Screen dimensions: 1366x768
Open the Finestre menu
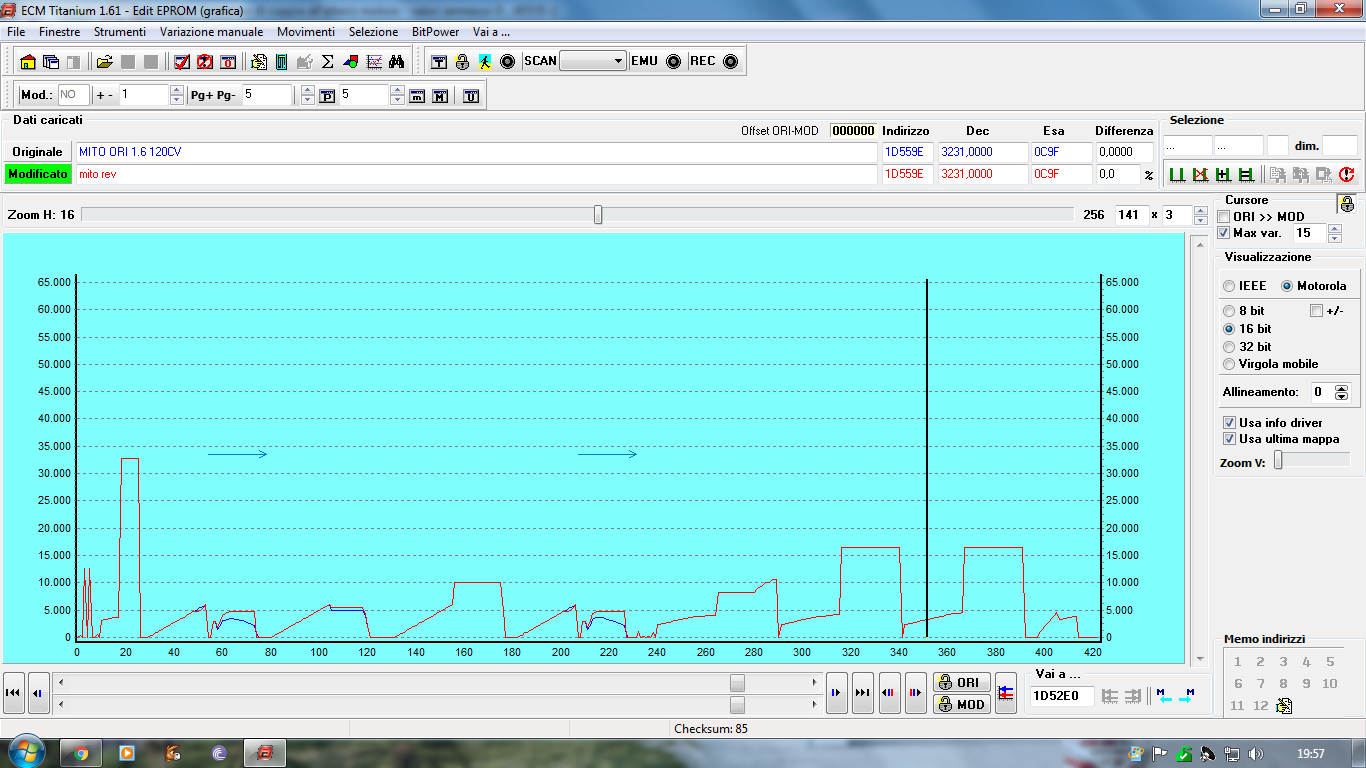point(59,32)
